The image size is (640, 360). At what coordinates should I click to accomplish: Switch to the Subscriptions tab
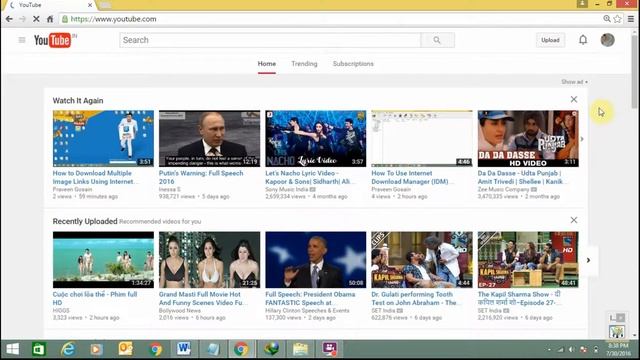click(353, 64)
